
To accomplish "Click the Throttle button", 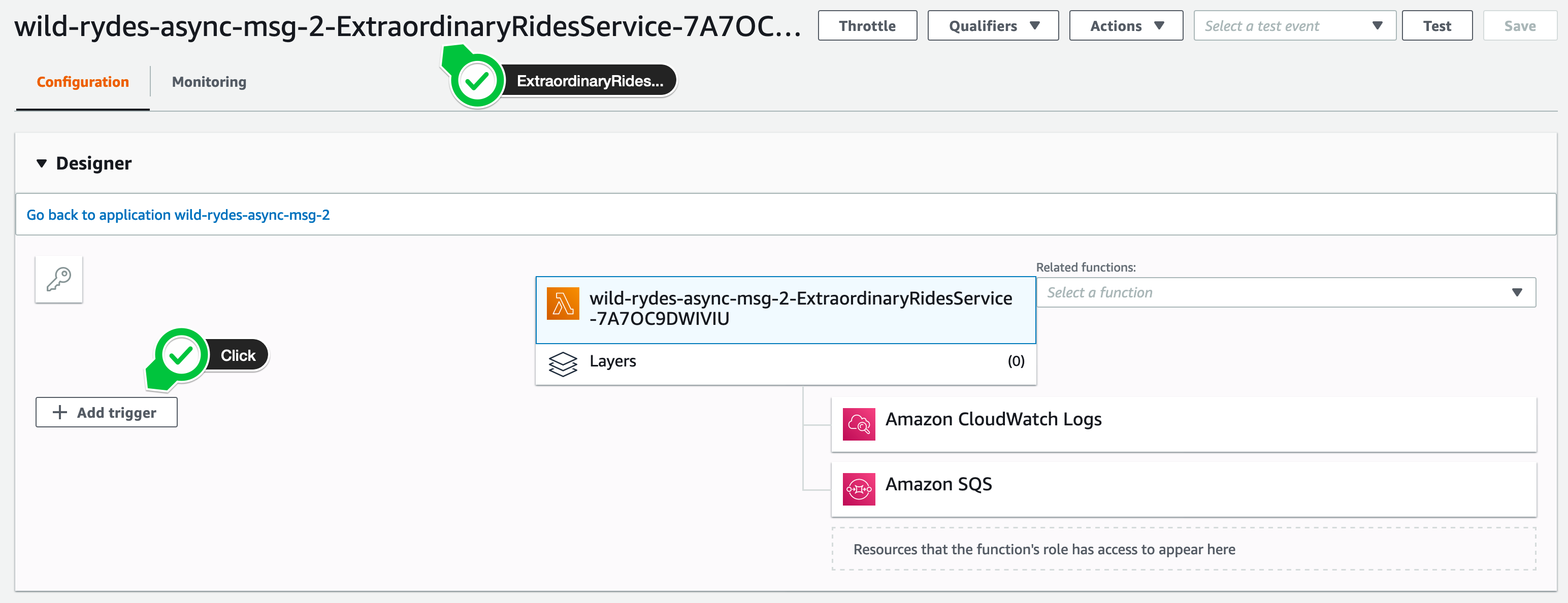I will tap(867, 25).
